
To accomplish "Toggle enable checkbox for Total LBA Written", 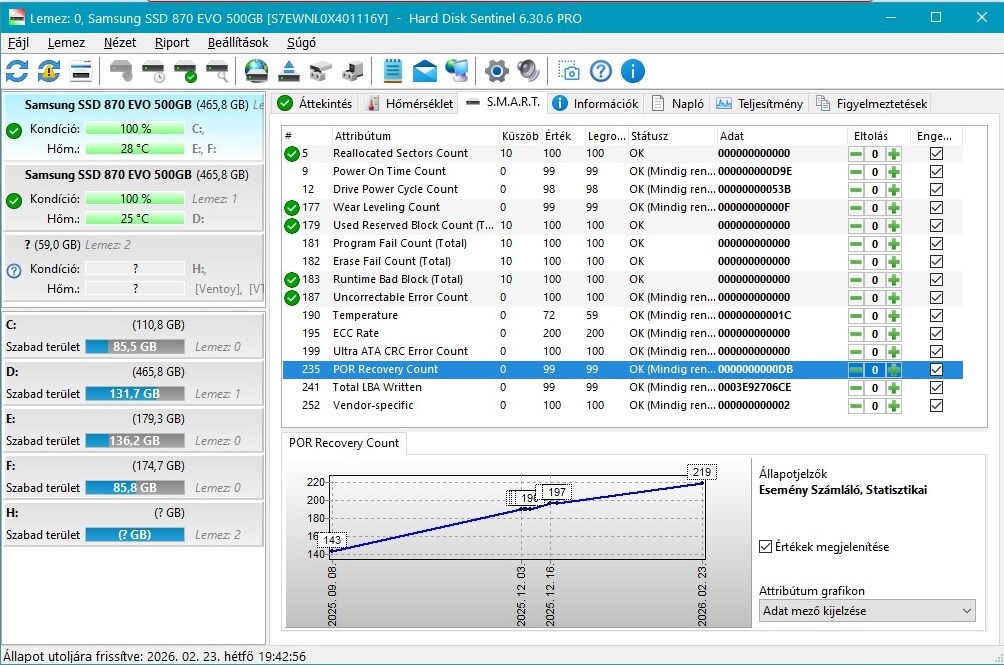I will [x=936, y=387].
